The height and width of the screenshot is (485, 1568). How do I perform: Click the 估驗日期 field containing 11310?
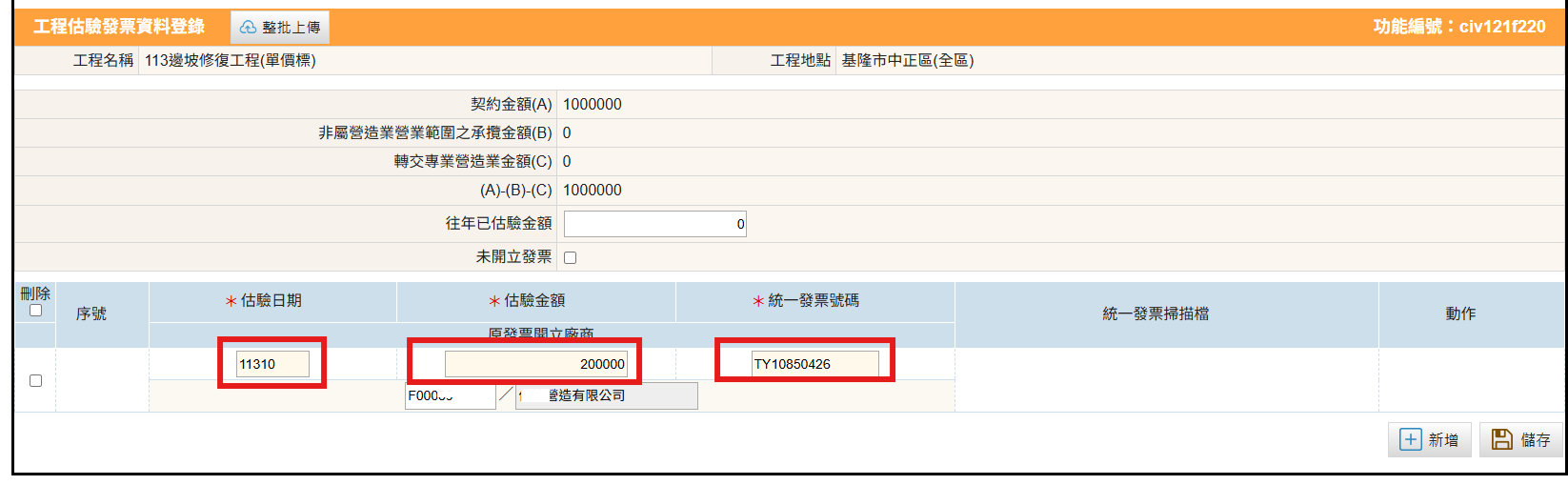click(x=272, y=364)
